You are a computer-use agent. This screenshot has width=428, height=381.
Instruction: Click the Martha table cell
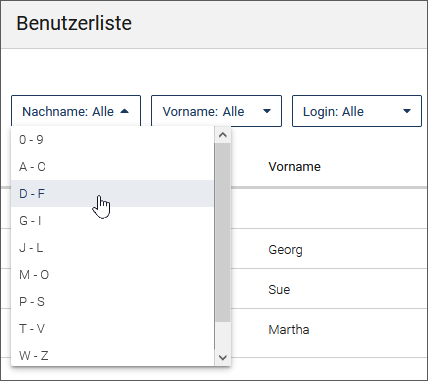coord(289,330)
